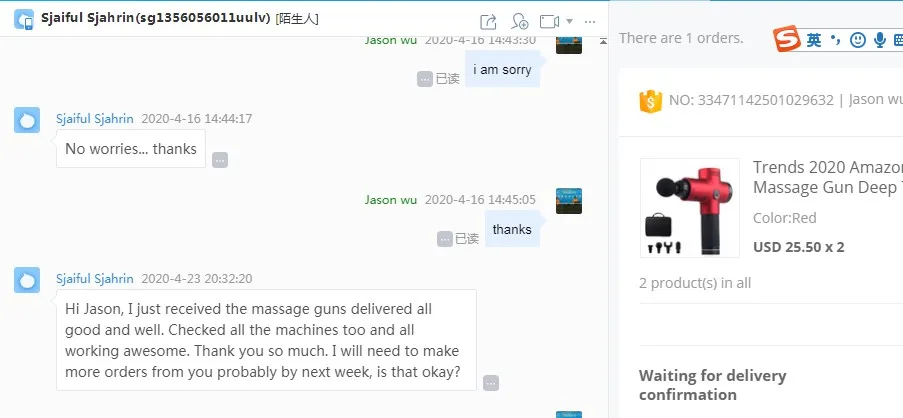Screen dimensions: 903x418
Task: Click Sjaiful Sjahrin sender name at 14:44:17
Action: (94, 119)
